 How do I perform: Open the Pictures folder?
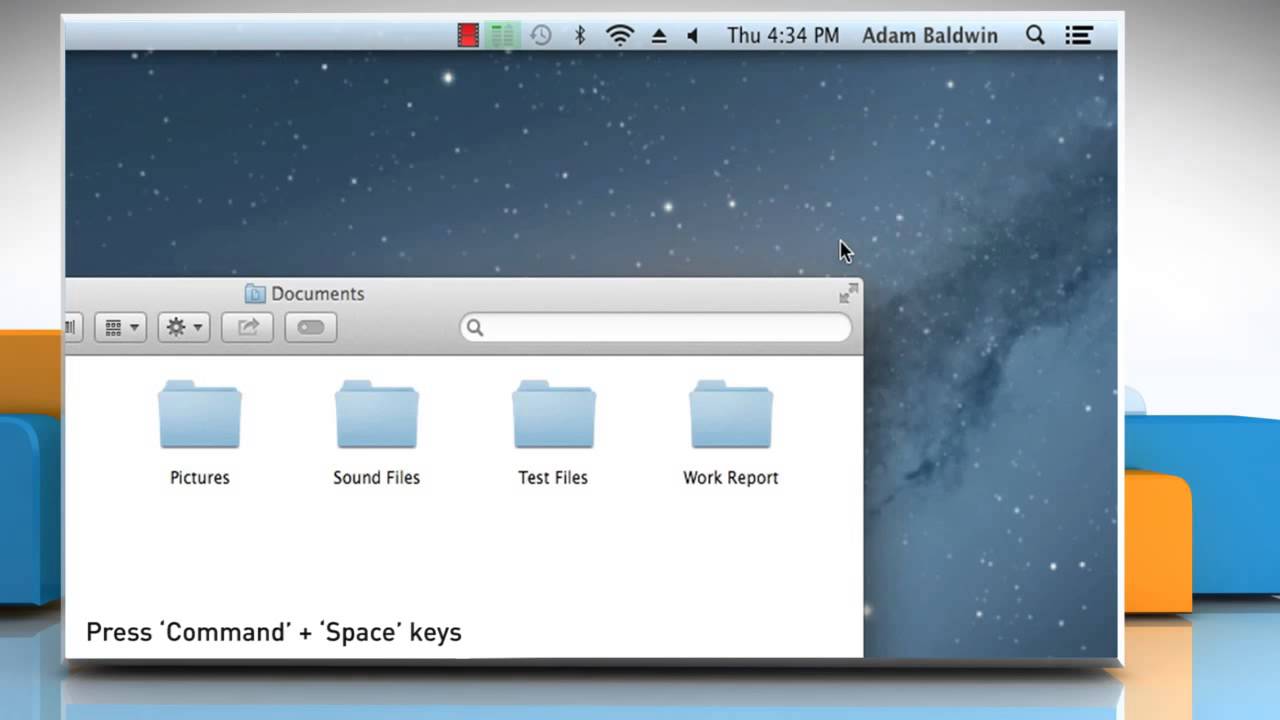tap(200, 414)
